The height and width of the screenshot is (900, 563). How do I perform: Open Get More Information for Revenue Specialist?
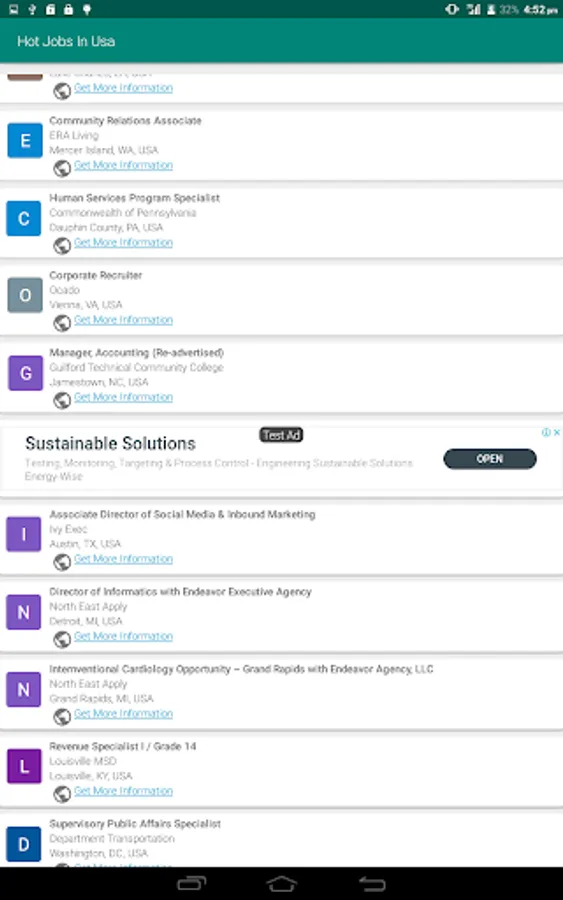click(123, 791)
